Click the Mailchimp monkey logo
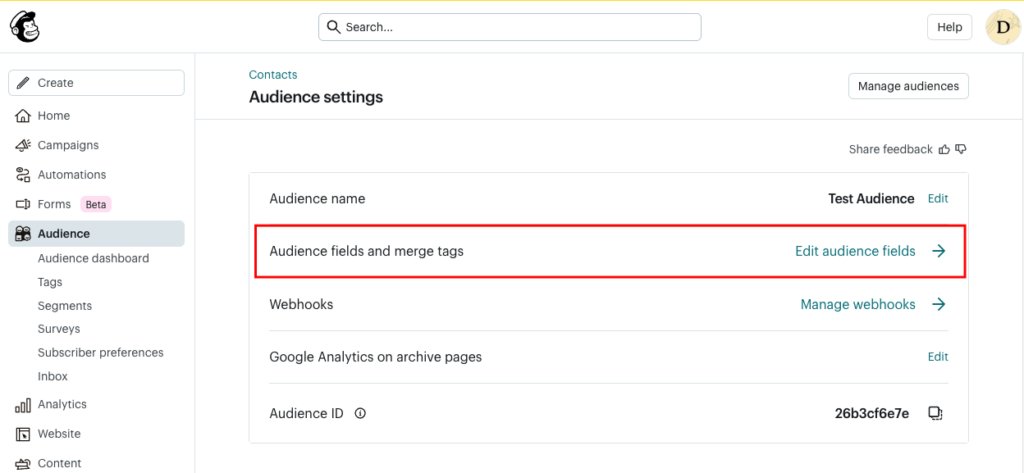1024x473 pixels. click(x=26, y=27)
